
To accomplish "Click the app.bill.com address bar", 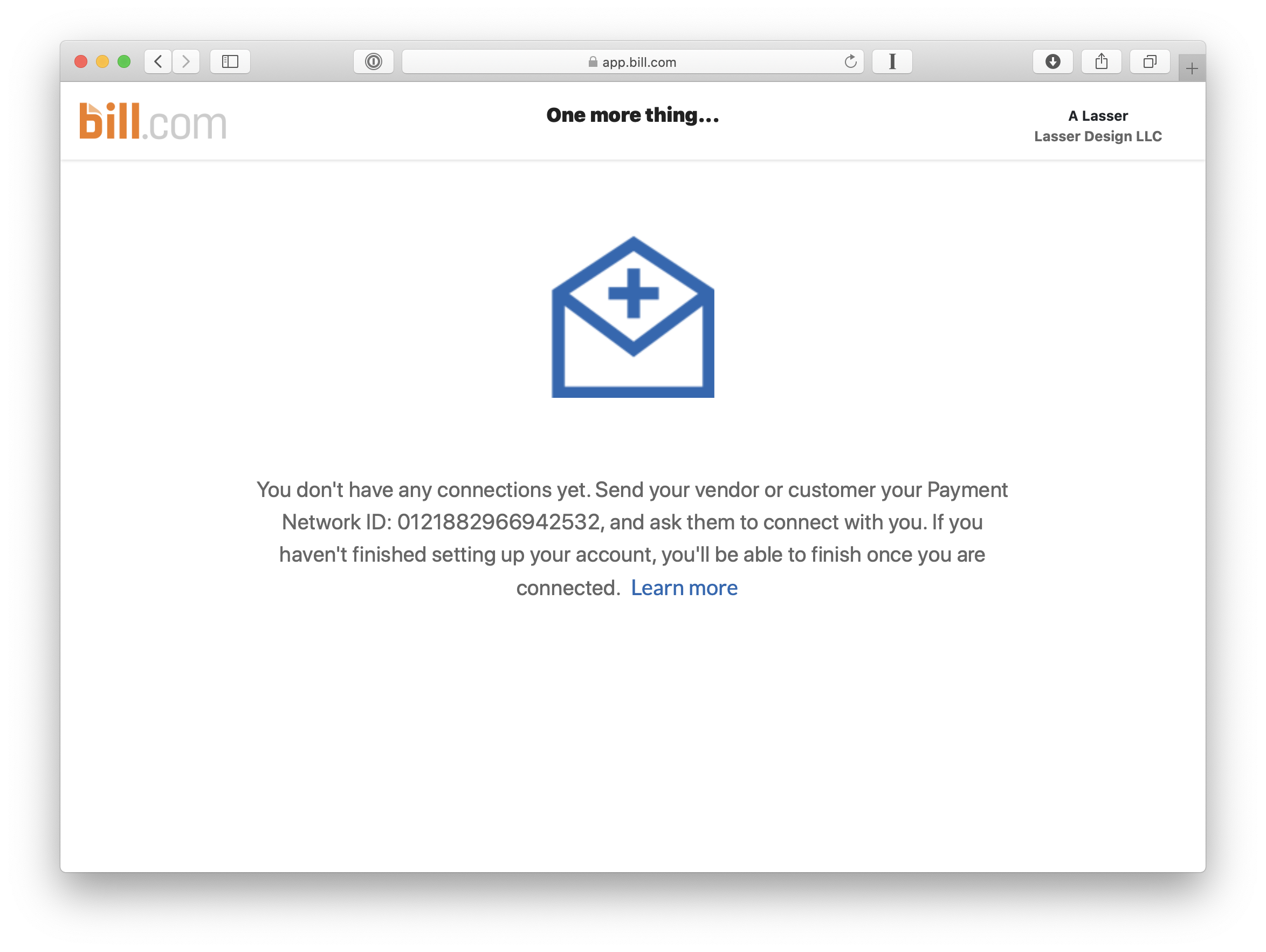I will tap(633, 61).
